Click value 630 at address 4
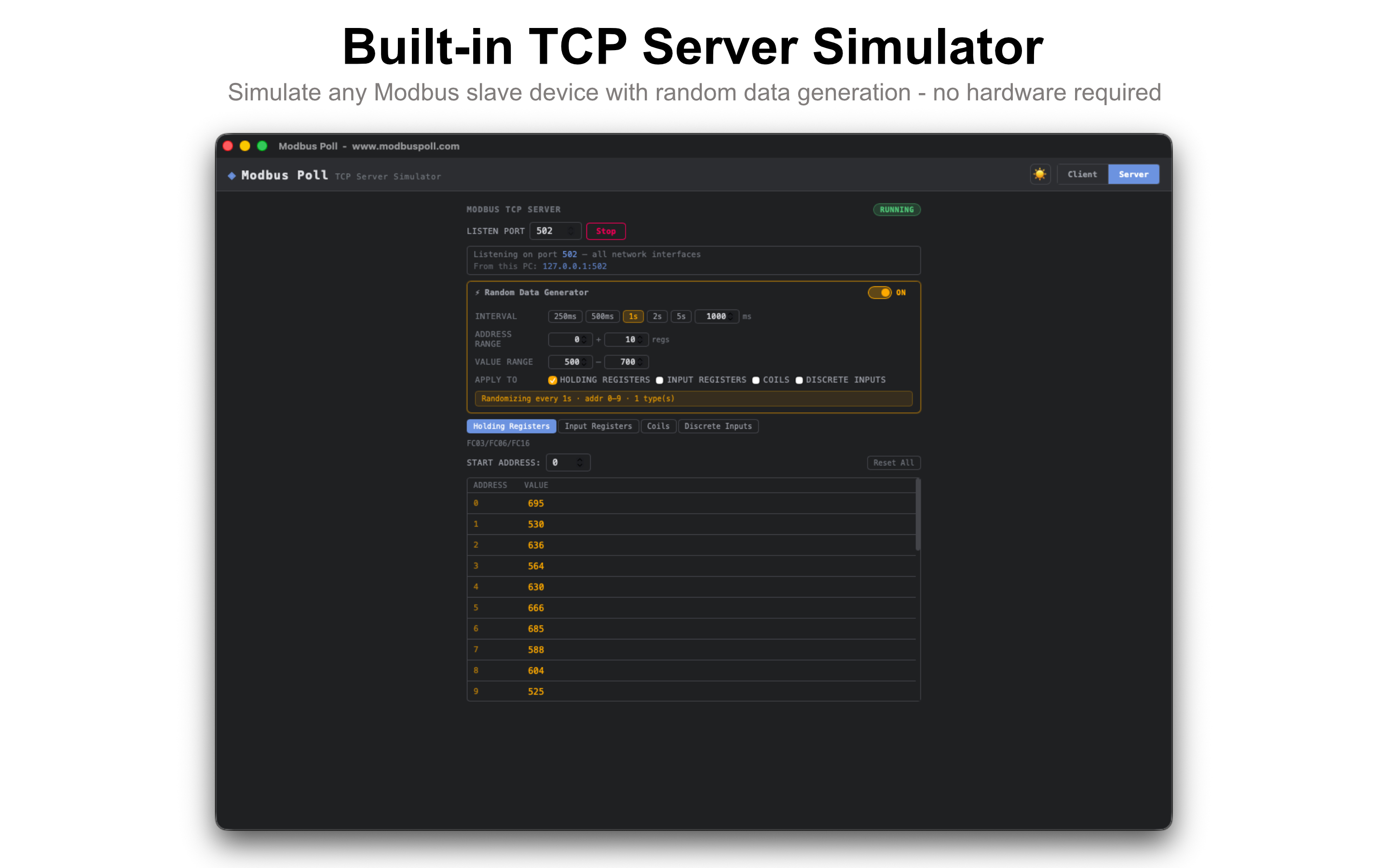 pos(535,587)
